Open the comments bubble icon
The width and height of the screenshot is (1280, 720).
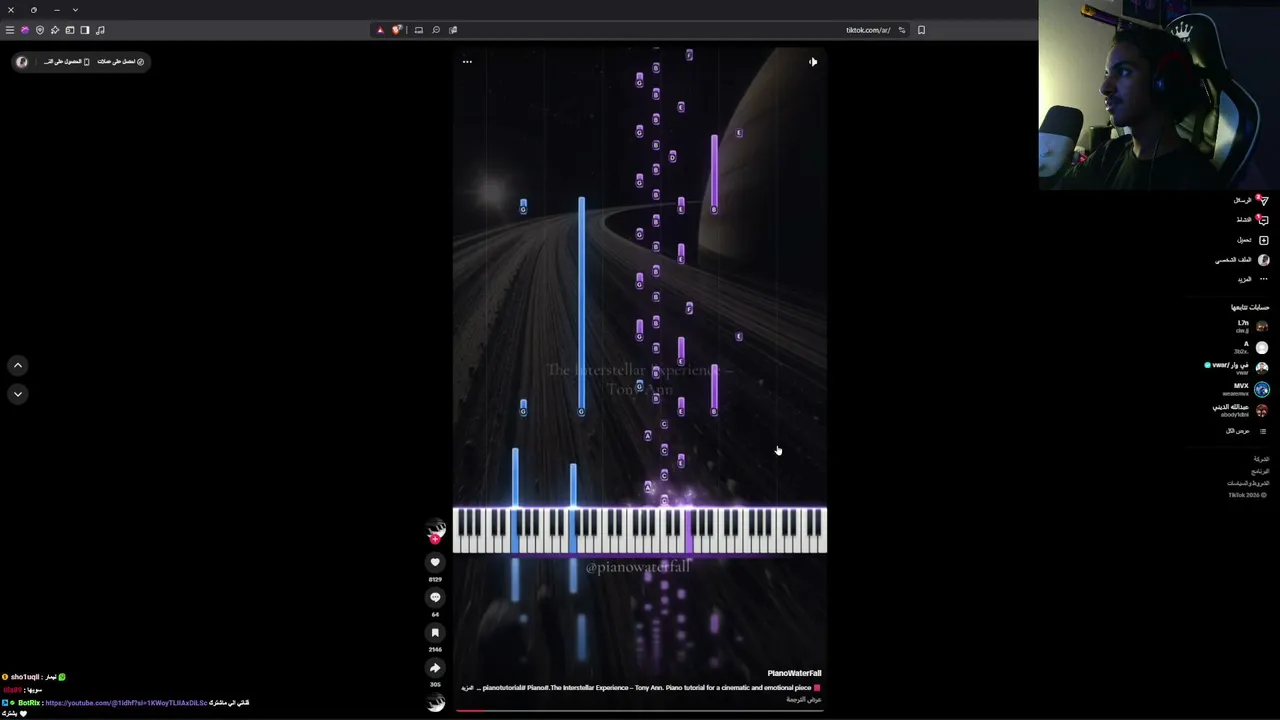(435, 597)
